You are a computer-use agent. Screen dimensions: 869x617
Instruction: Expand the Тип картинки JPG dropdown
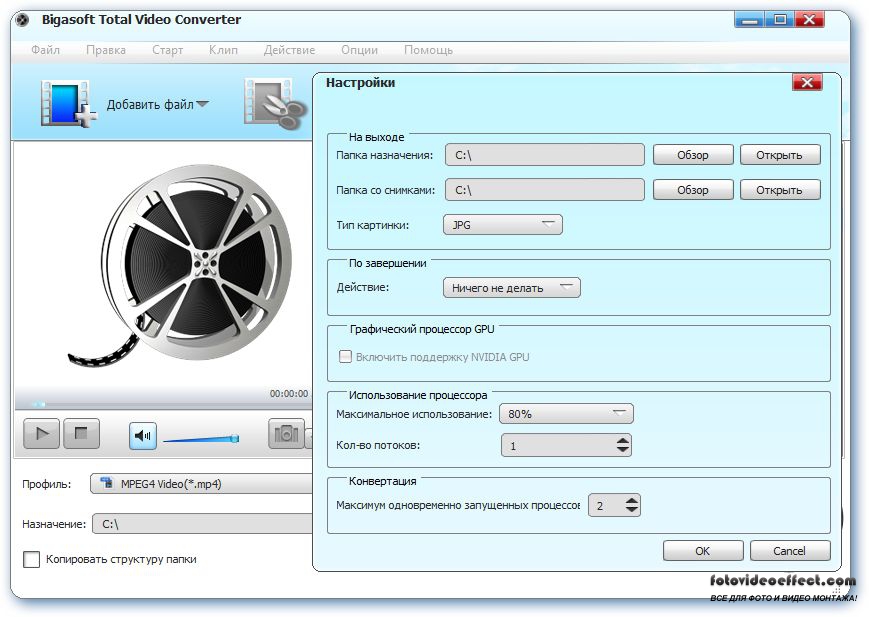coord(503,225)
